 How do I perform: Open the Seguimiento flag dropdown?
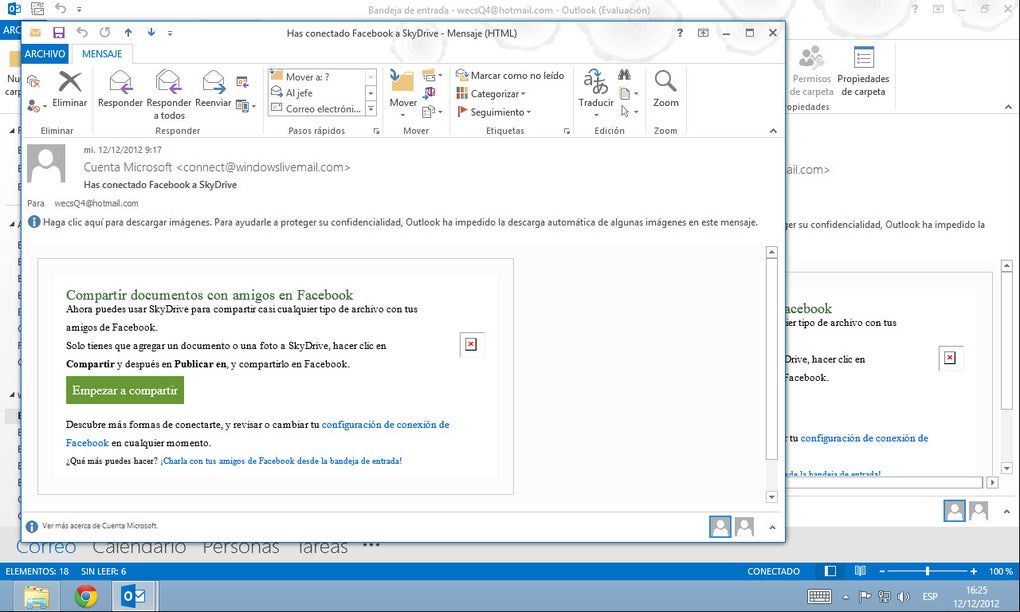pos(494,112)
